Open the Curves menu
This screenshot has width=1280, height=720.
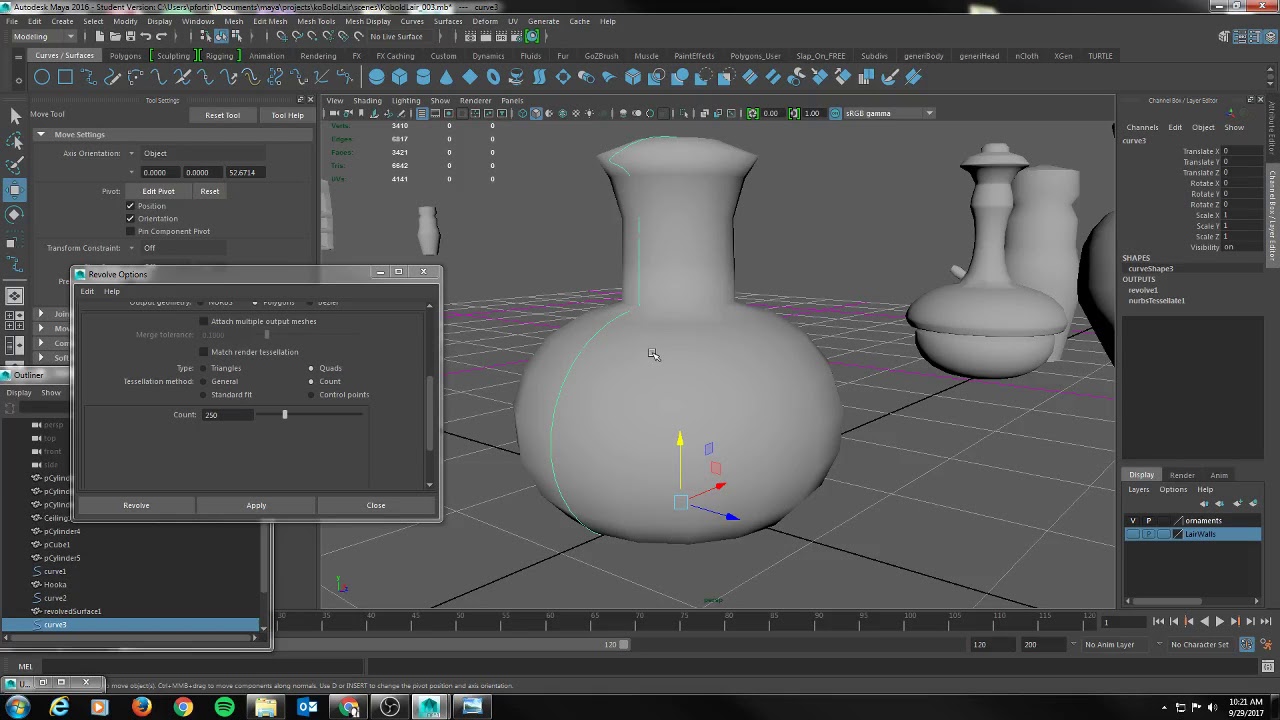pos(412,21)
